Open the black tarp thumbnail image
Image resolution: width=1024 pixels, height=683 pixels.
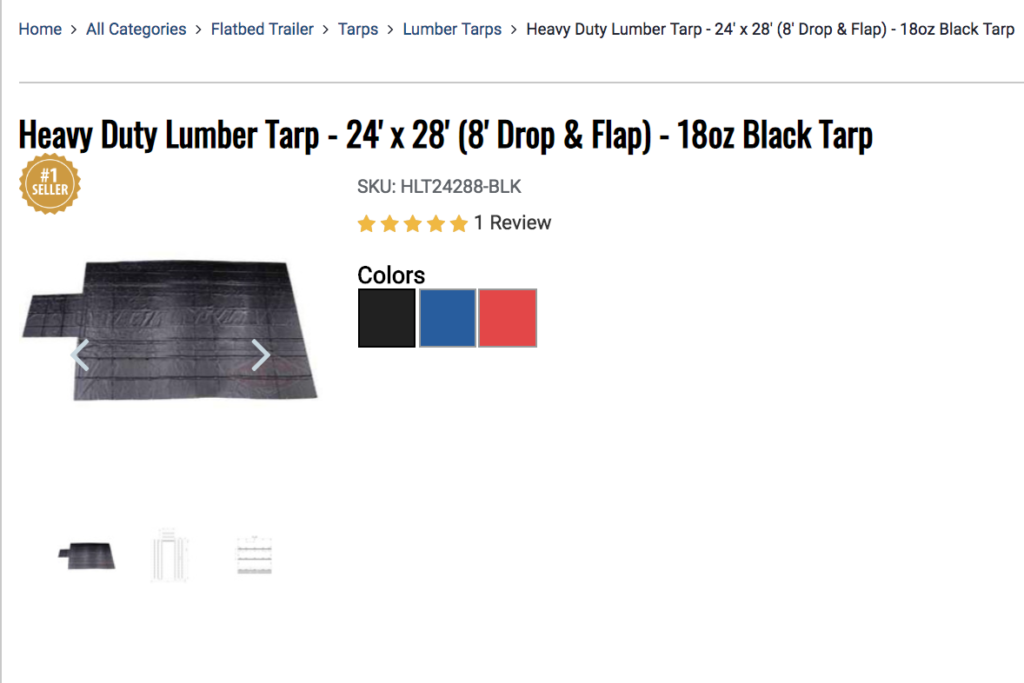[87, 555]
